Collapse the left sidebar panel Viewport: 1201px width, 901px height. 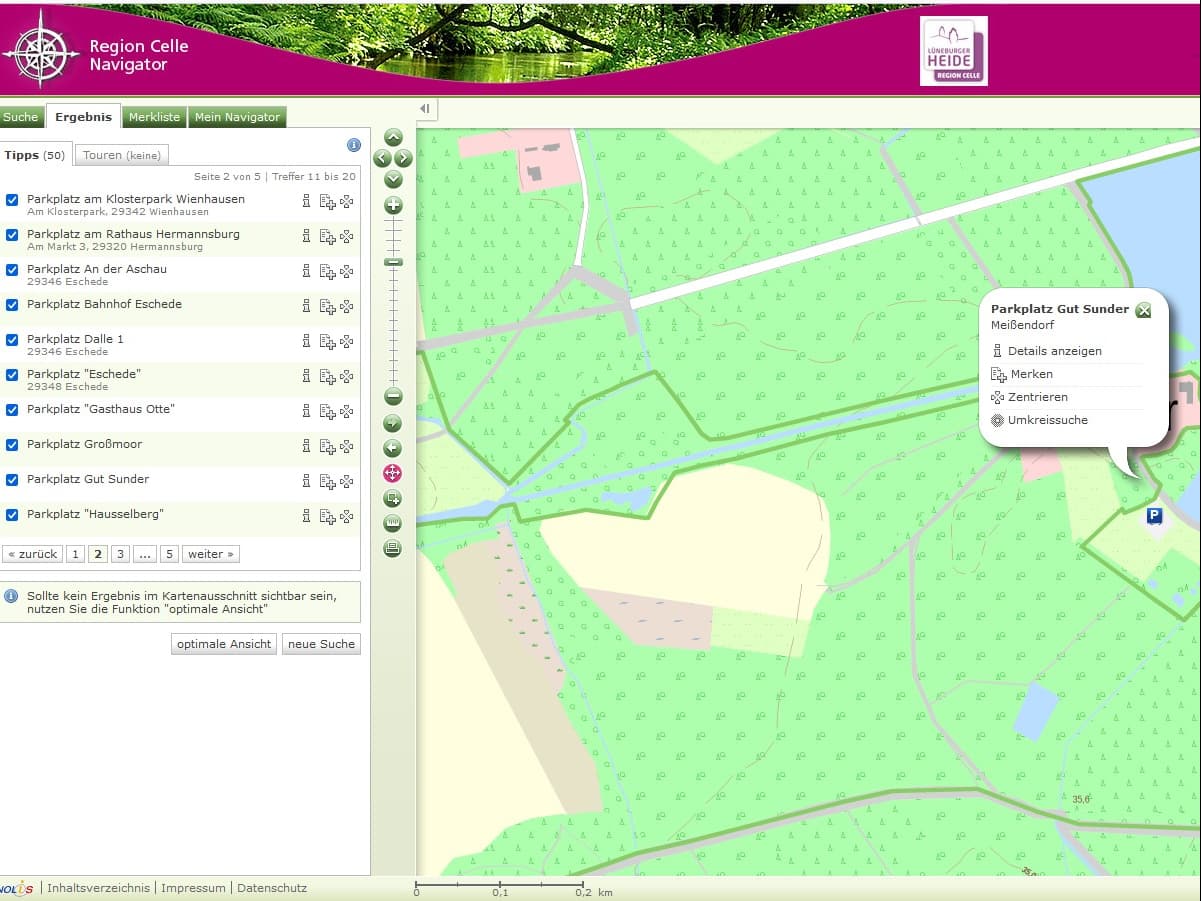[x=425, y=109]
